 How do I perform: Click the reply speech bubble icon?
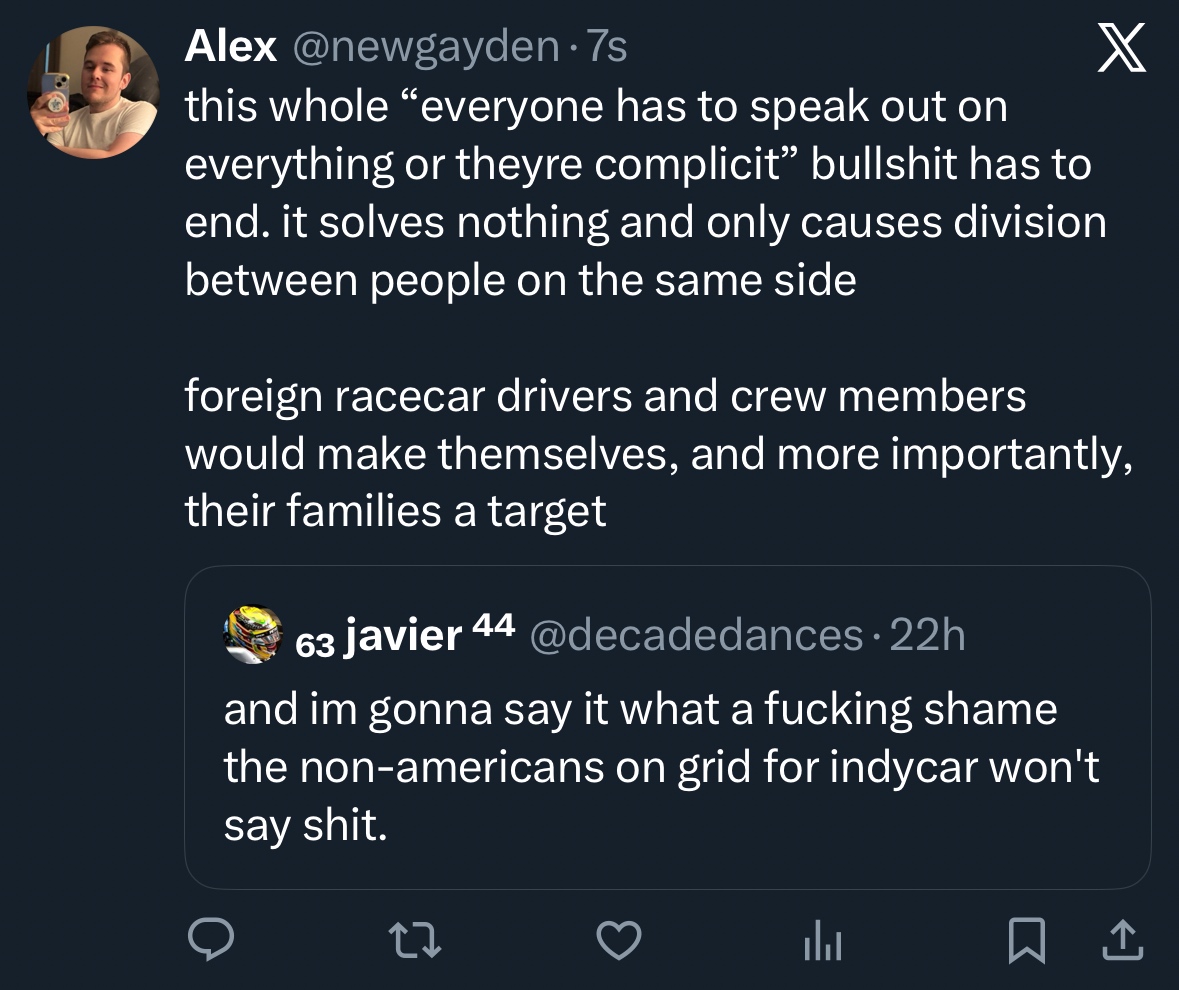[211, 939]
